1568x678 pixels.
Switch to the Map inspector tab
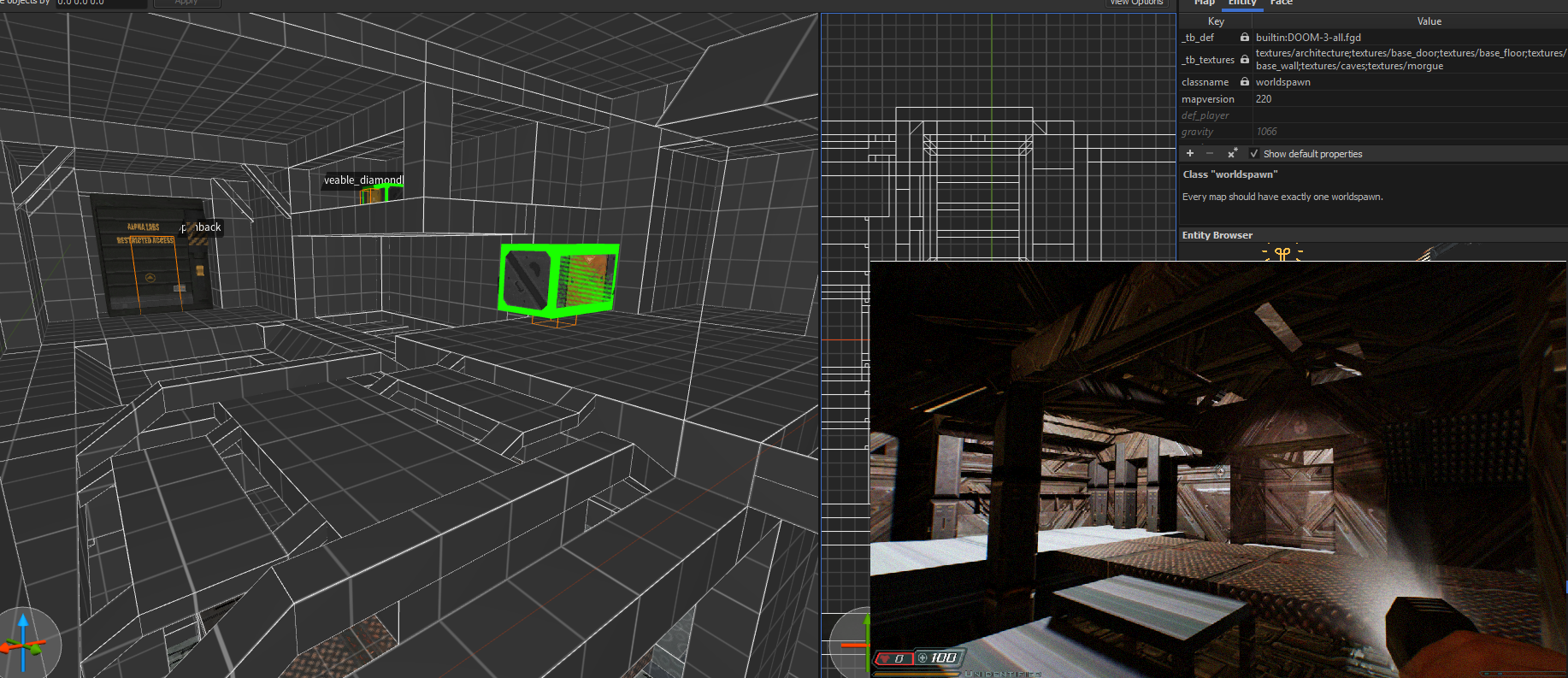[1204, 3]
